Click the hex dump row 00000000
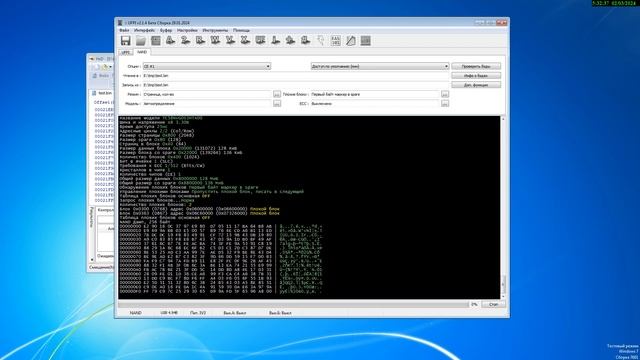 [221, 226]
